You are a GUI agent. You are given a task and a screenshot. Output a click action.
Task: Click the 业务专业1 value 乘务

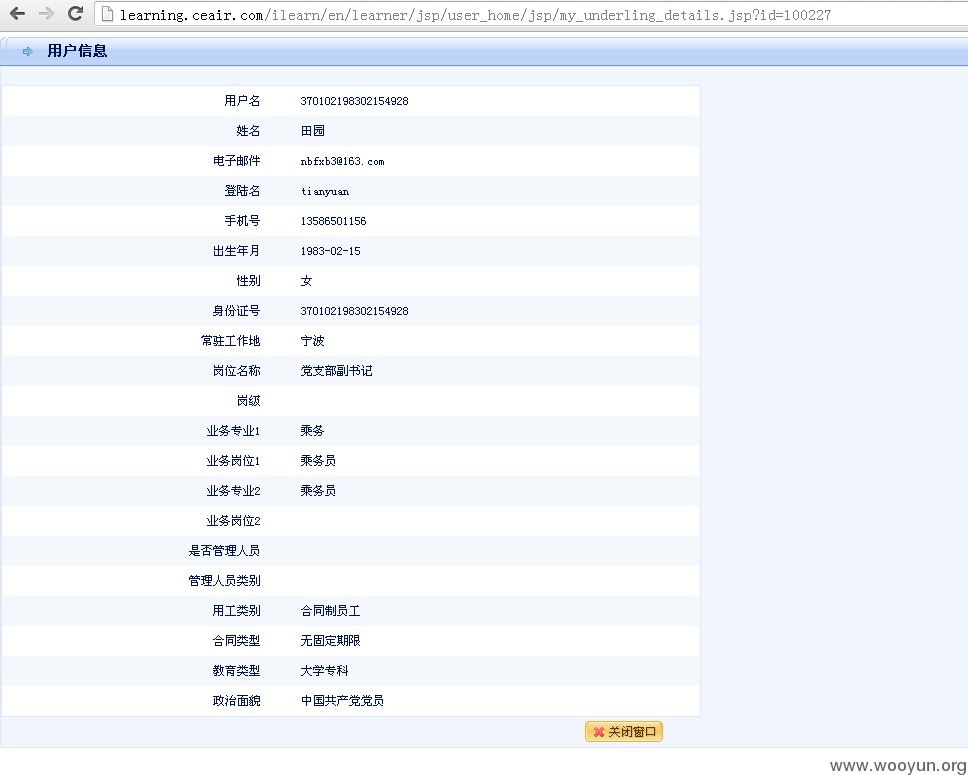[x=312, y=430]
